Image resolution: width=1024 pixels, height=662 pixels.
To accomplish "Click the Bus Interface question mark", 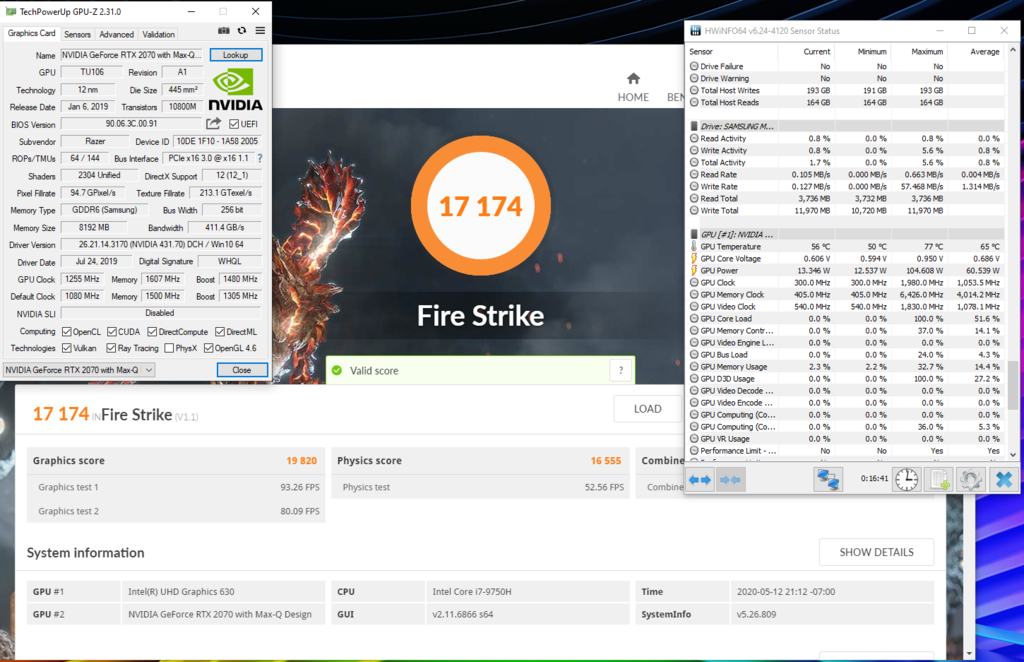I will click(x=260, y=158).
